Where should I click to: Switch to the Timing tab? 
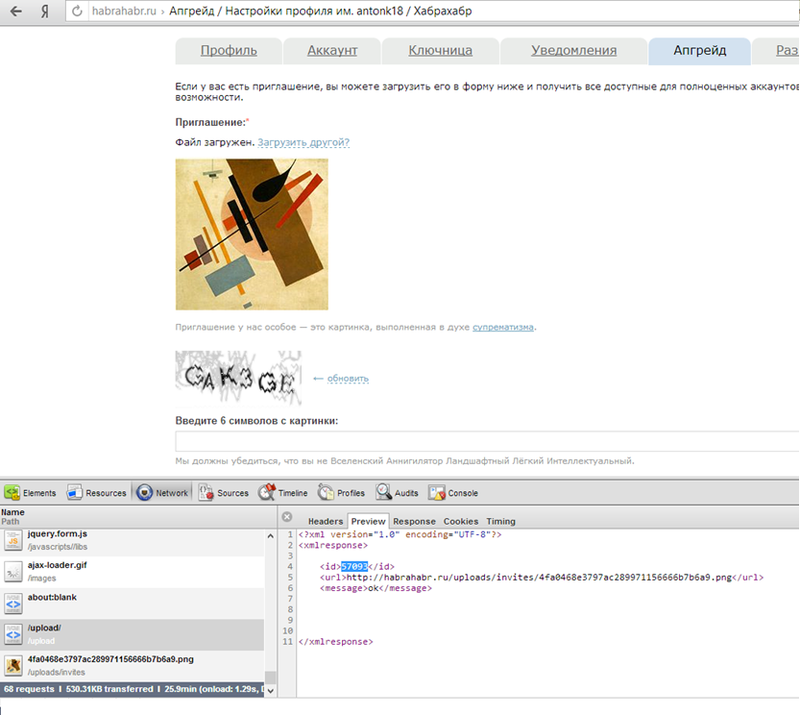click(501, 521)
